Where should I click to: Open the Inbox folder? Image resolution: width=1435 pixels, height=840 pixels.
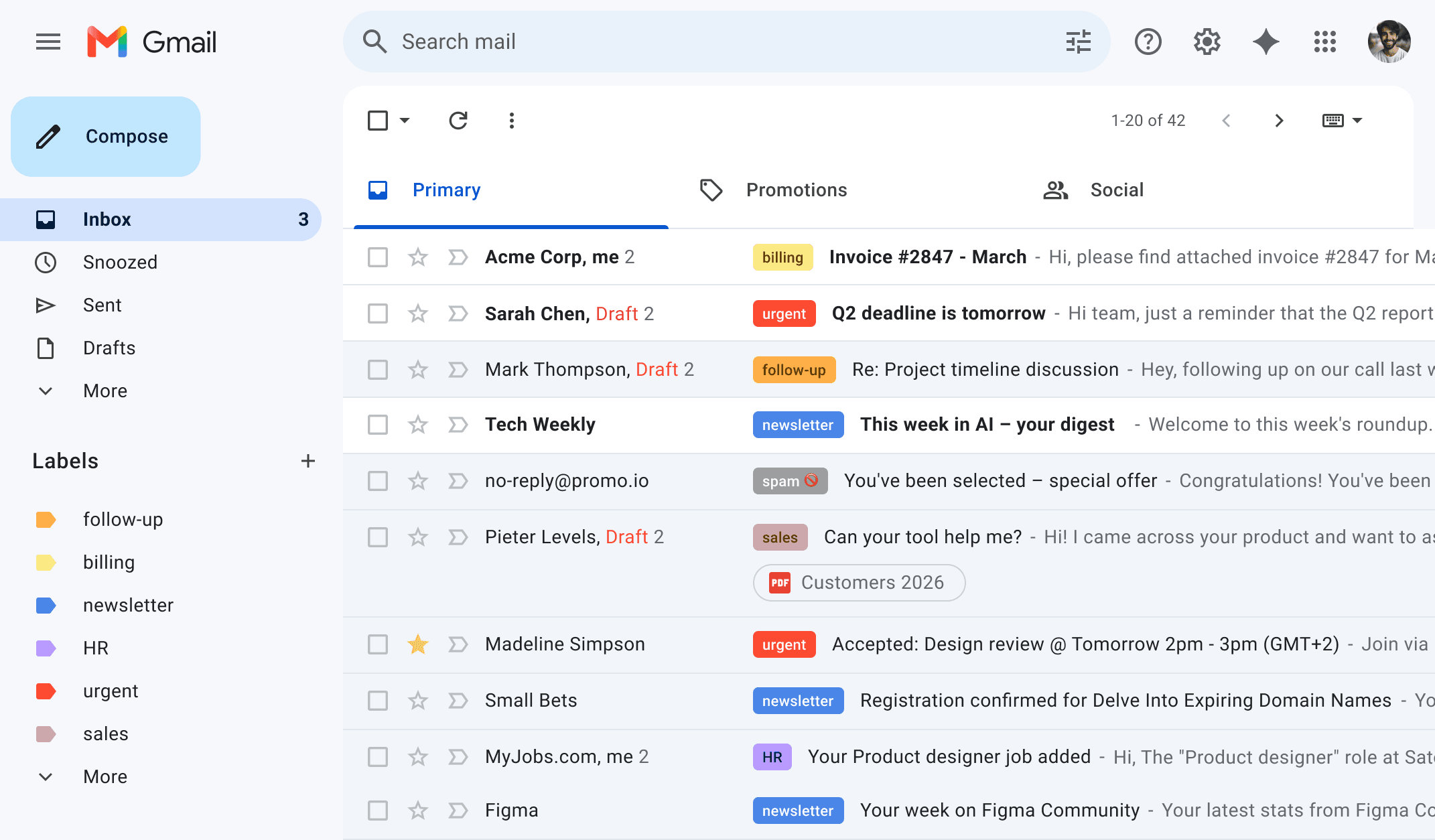coord(161,220)
